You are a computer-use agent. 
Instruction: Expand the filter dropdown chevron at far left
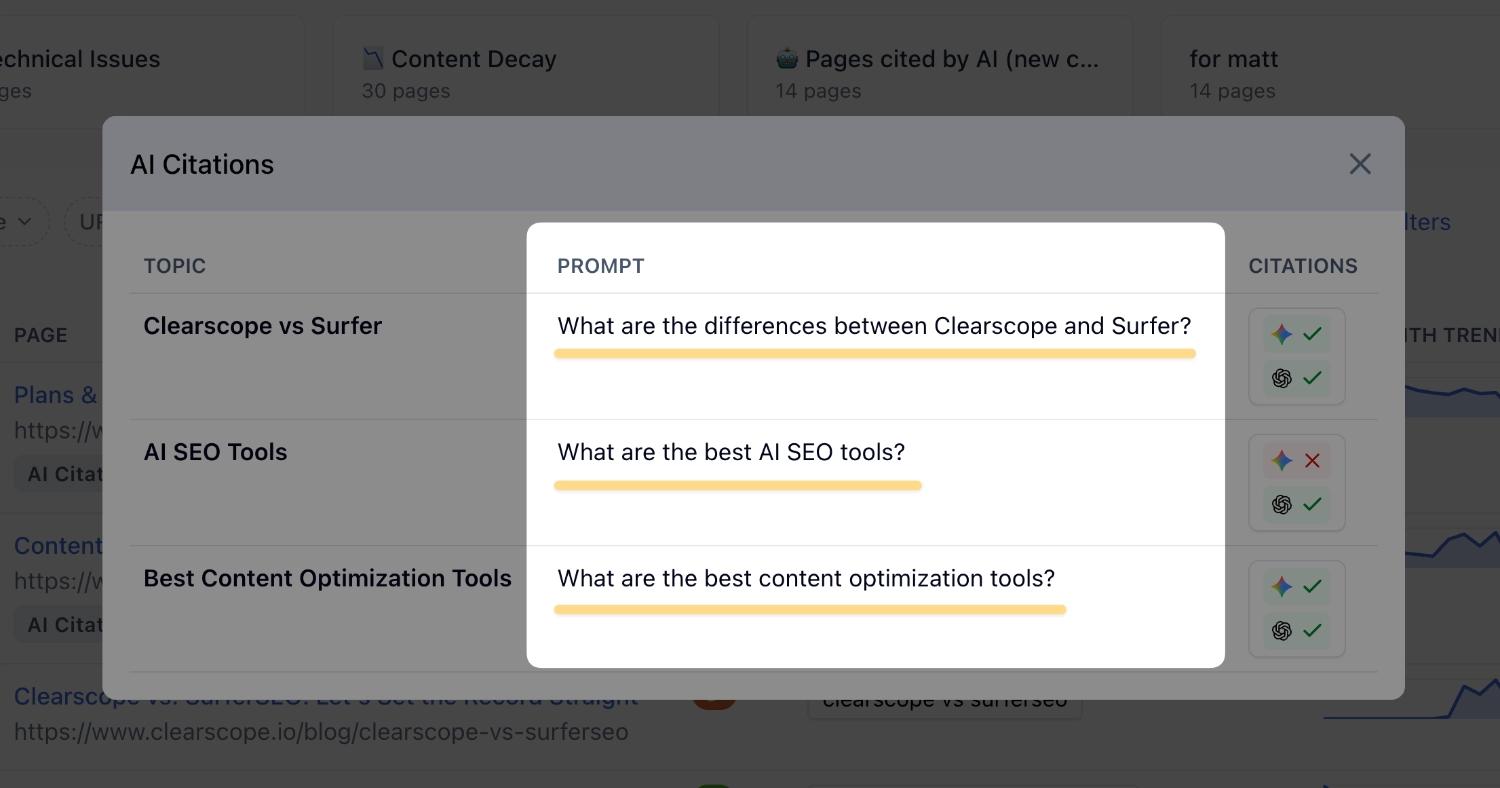tap(24, 221)
